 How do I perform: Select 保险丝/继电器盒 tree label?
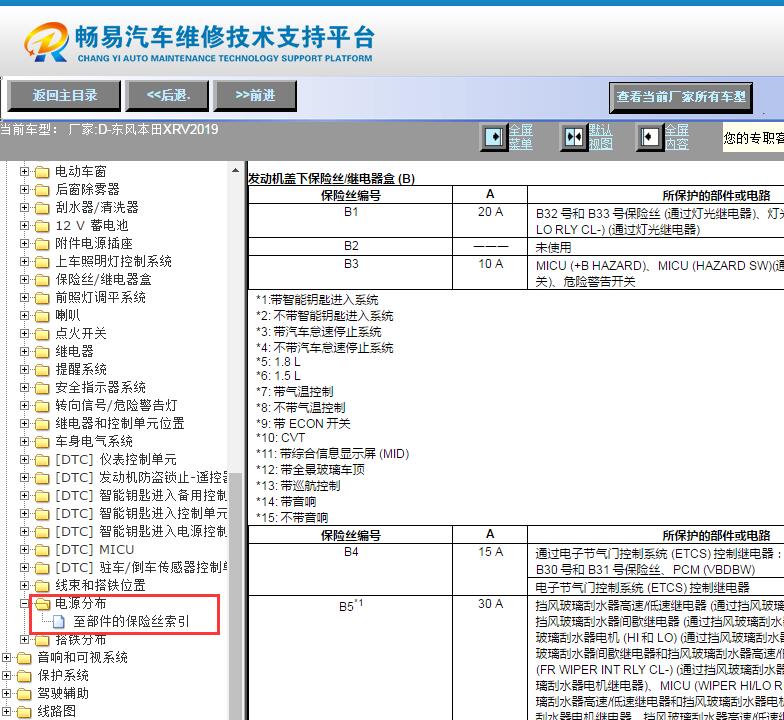103,280
